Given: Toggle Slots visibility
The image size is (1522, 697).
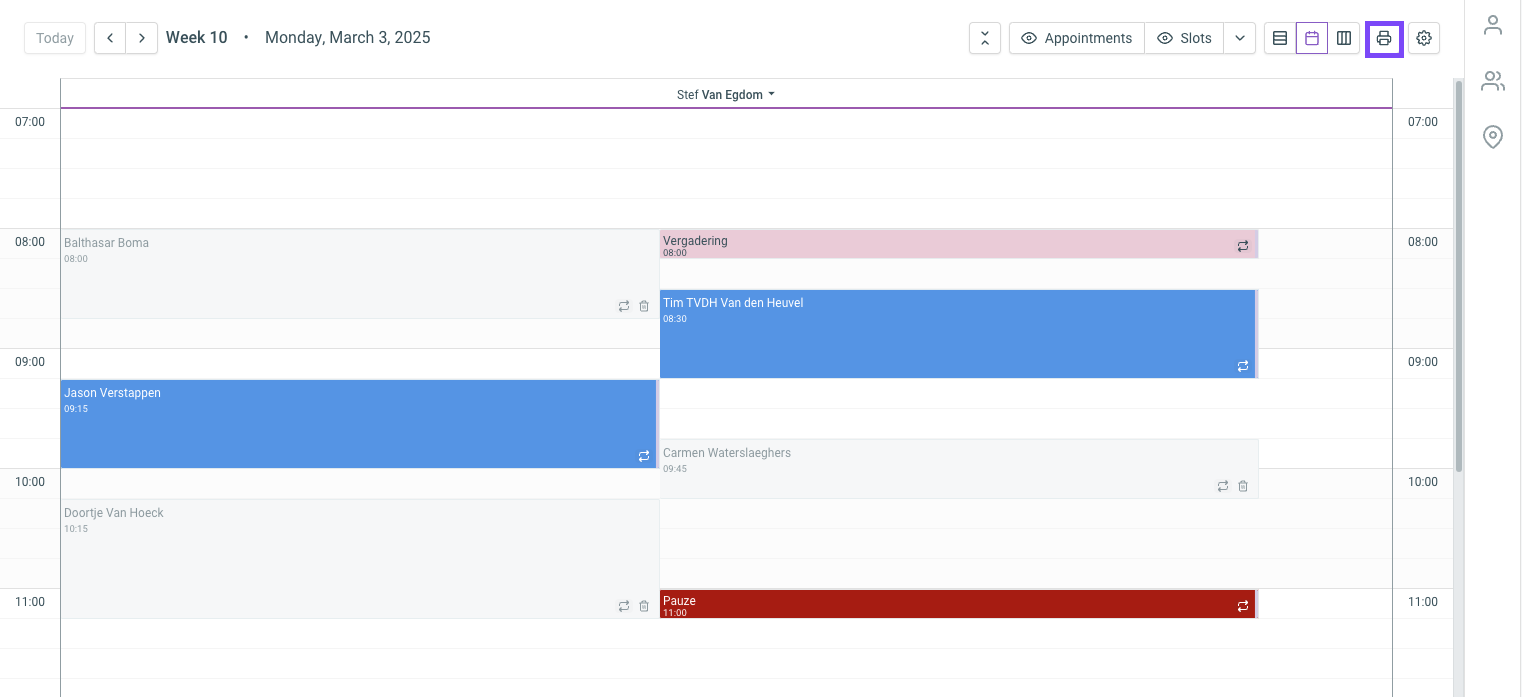Looking at the screenshot, I should click(1184, 39).
